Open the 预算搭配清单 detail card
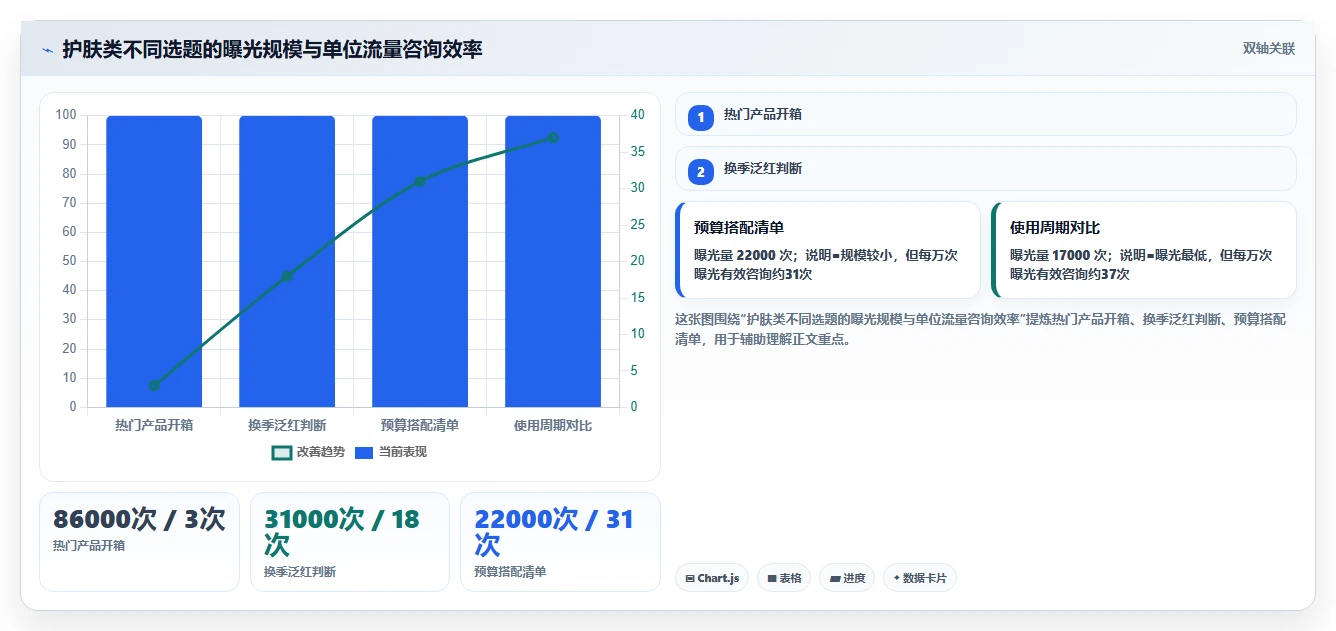 [x=828, y=250]
